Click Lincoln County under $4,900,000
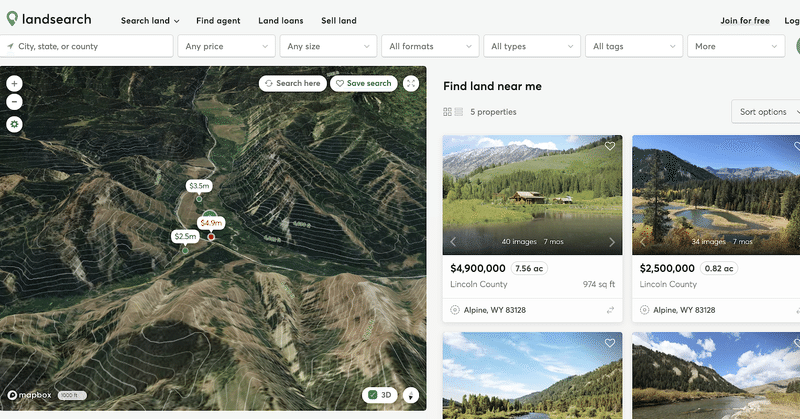Viewport: 800px width, 419px height. pos(479,284)
